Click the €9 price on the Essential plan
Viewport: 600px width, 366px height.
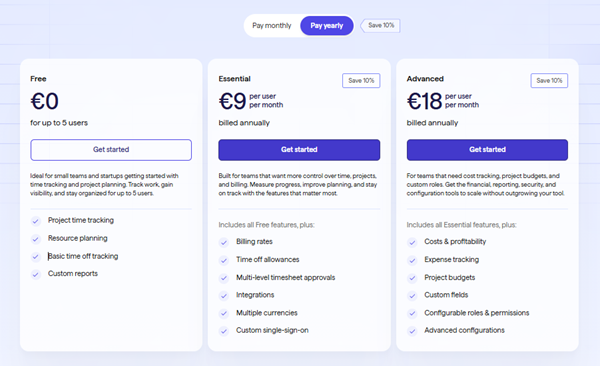232,101
